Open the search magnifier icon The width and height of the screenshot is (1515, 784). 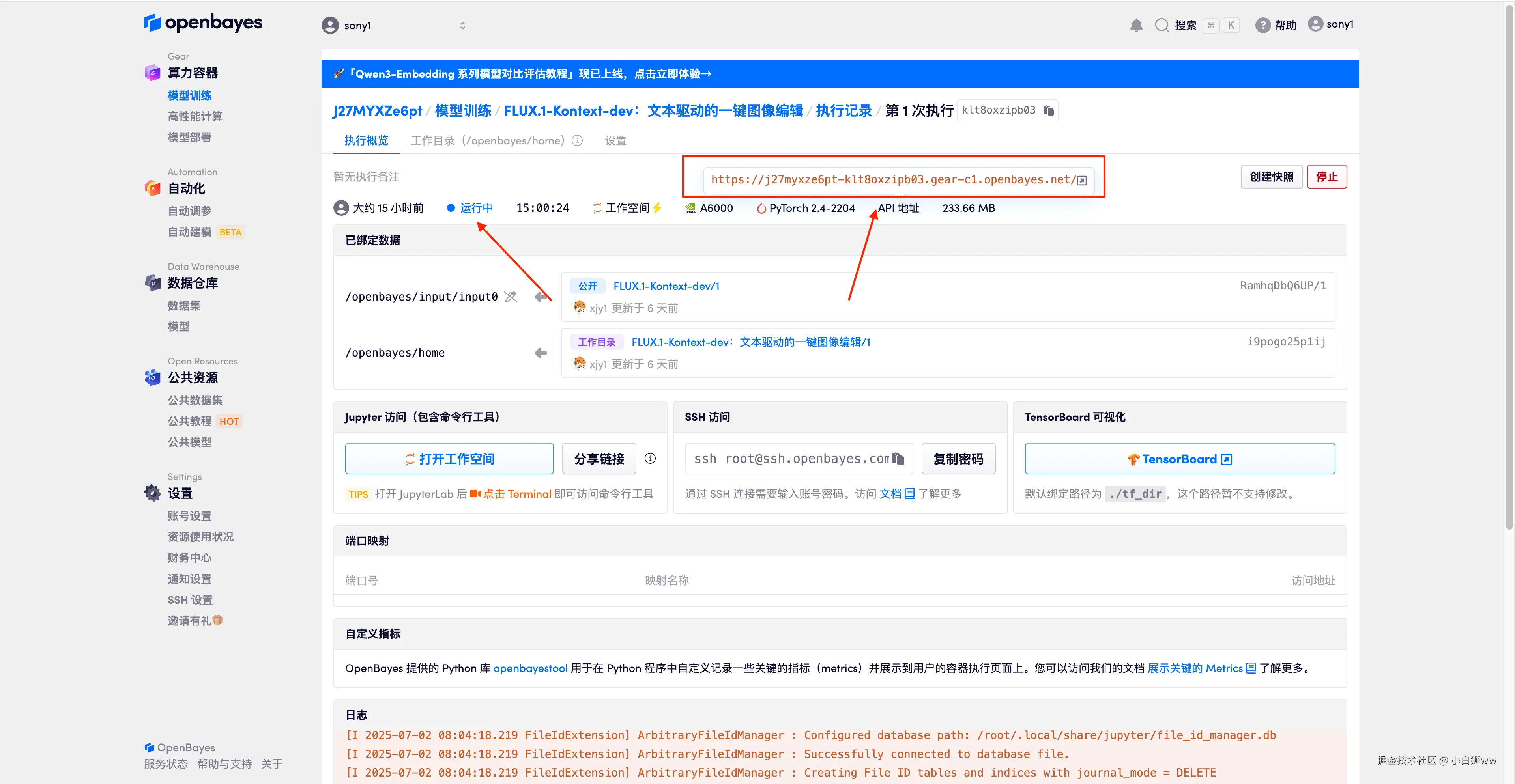pyautogui.click(x=1161, y=25)
